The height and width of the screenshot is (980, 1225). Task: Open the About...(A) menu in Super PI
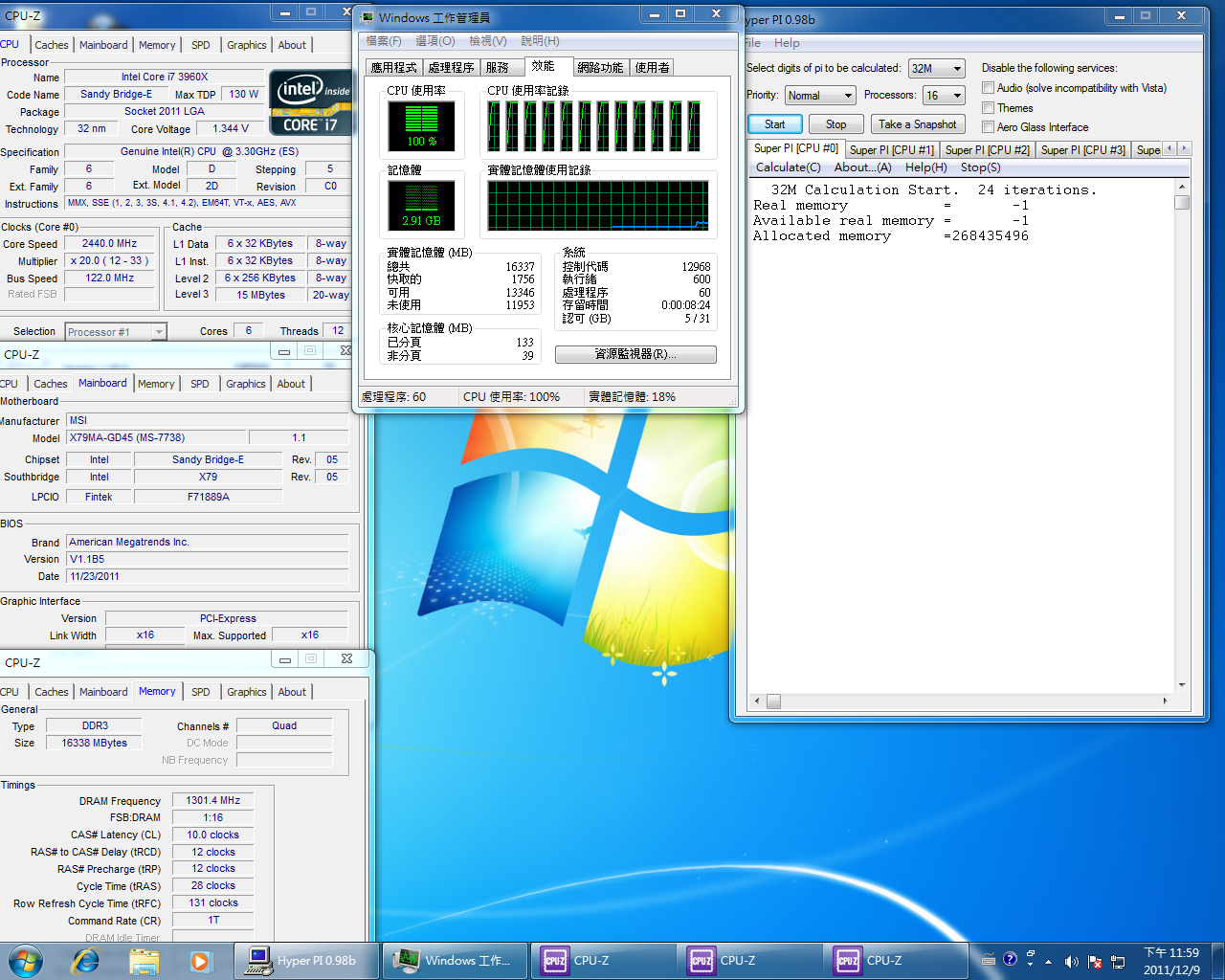[863, 167]
